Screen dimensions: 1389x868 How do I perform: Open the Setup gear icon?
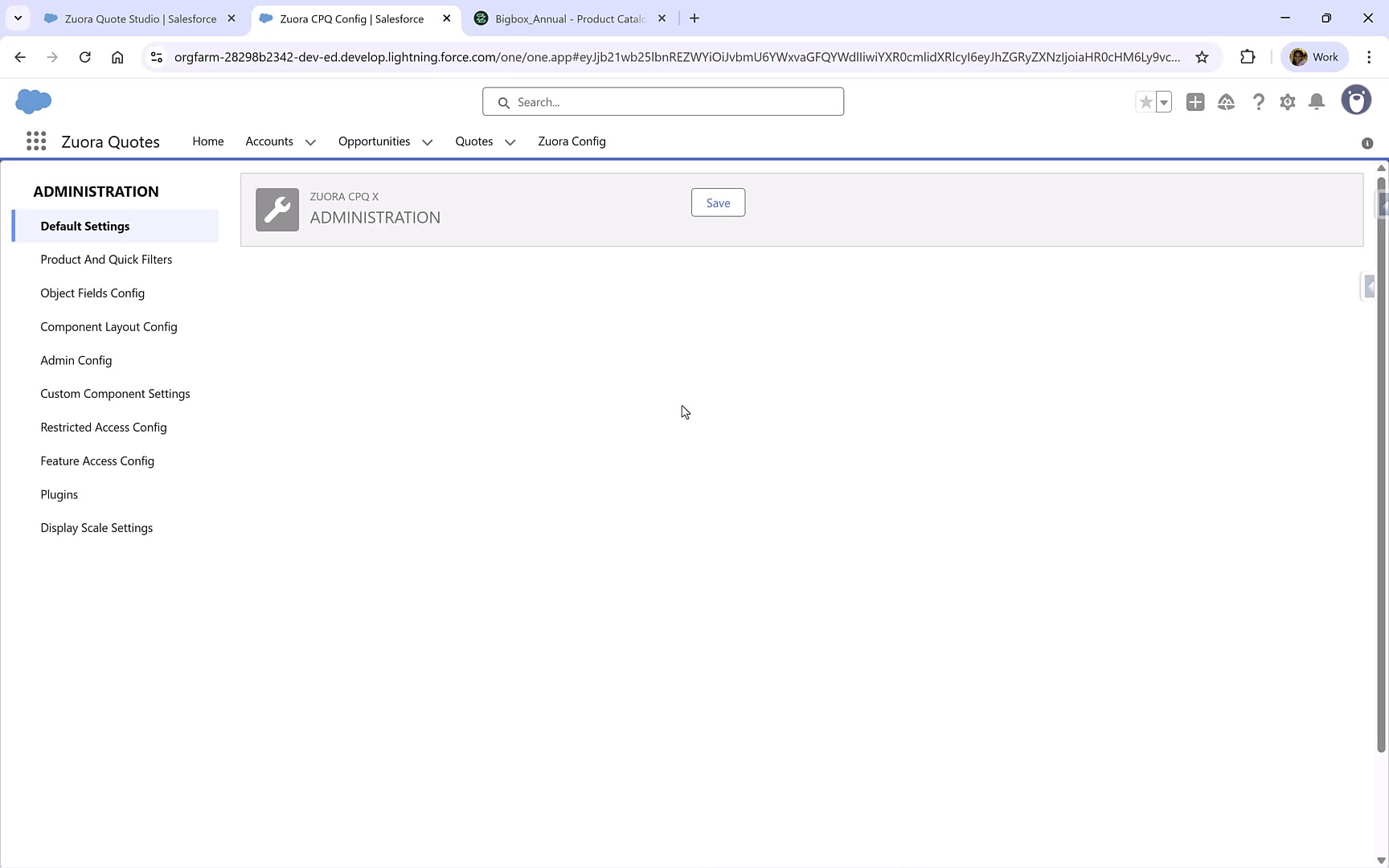pos(1287,102)
